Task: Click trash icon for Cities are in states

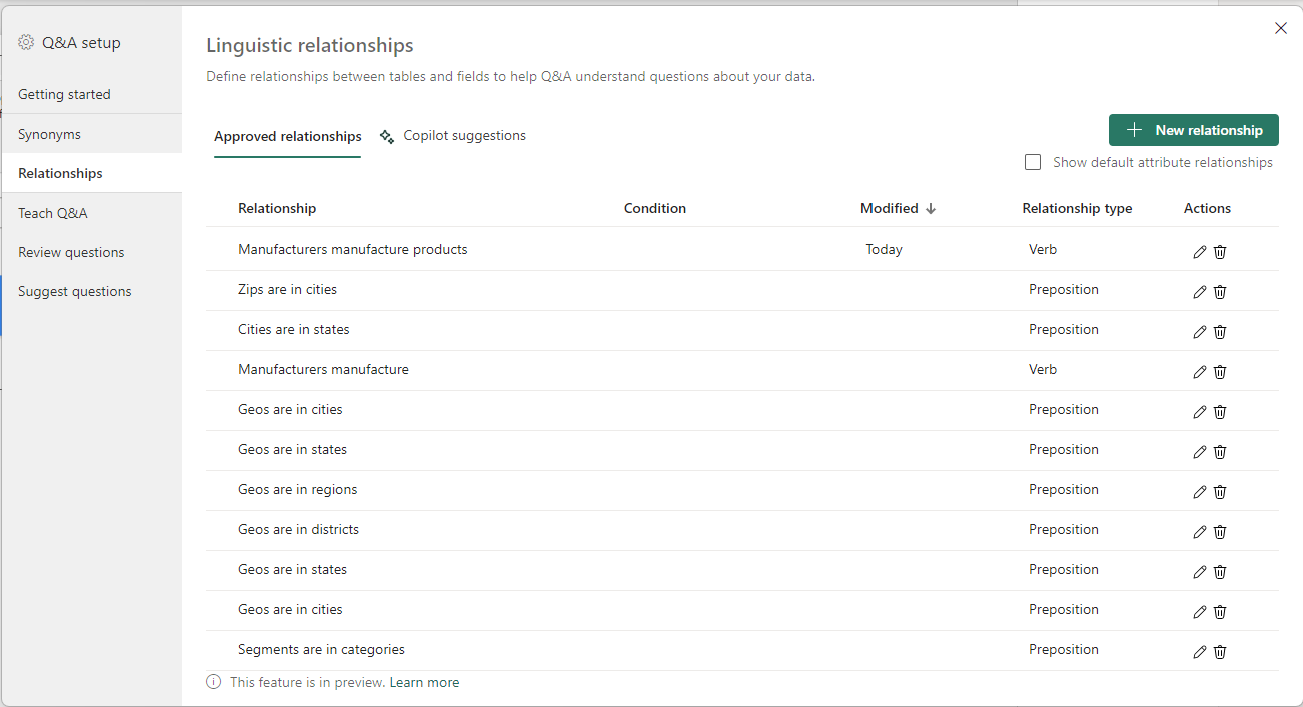Action: [x=1220, y=332]
